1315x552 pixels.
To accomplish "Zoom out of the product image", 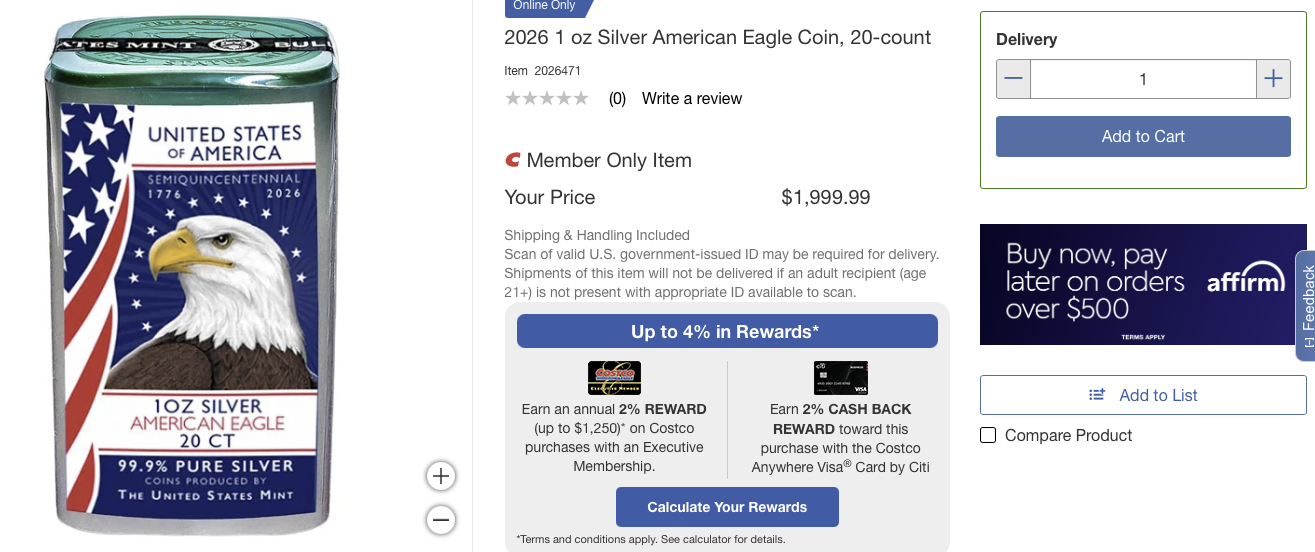I will [441, 520].
